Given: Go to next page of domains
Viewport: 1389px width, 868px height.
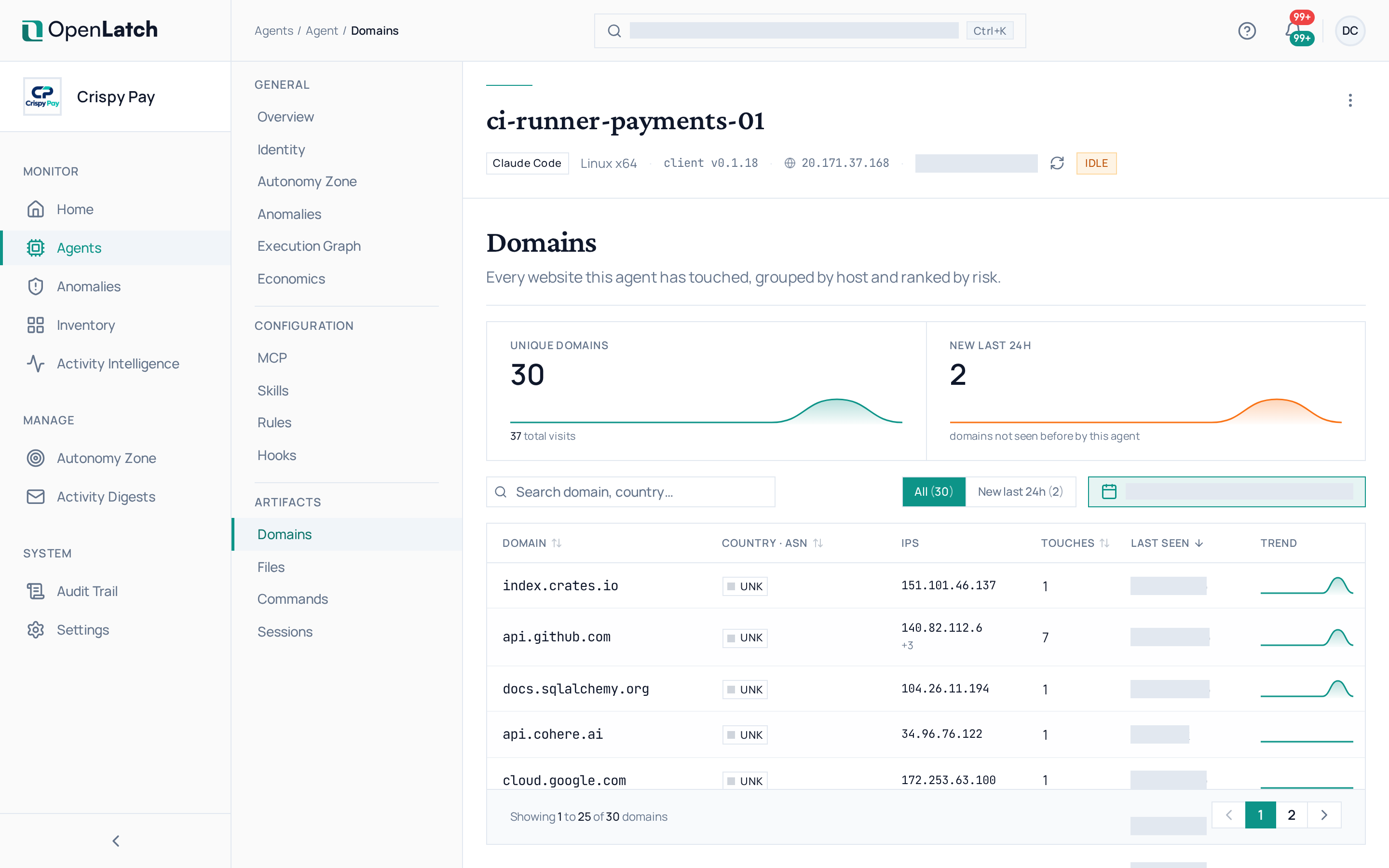Looking at the screenshot, I should click(x=1324, y=815).
